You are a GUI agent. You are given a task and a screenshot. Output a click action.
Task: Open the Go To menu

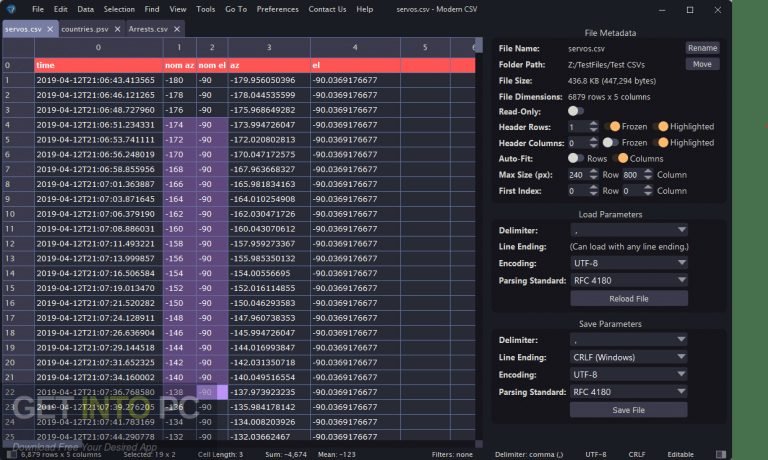pyautogui.click(x=236, y=9)
